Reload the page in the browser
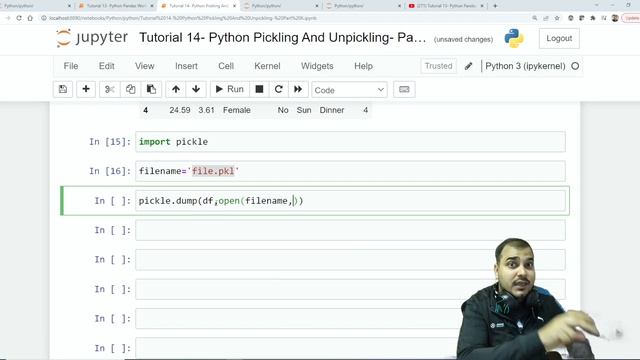Viewport: 640px width, 360px height. coord(19,18)
